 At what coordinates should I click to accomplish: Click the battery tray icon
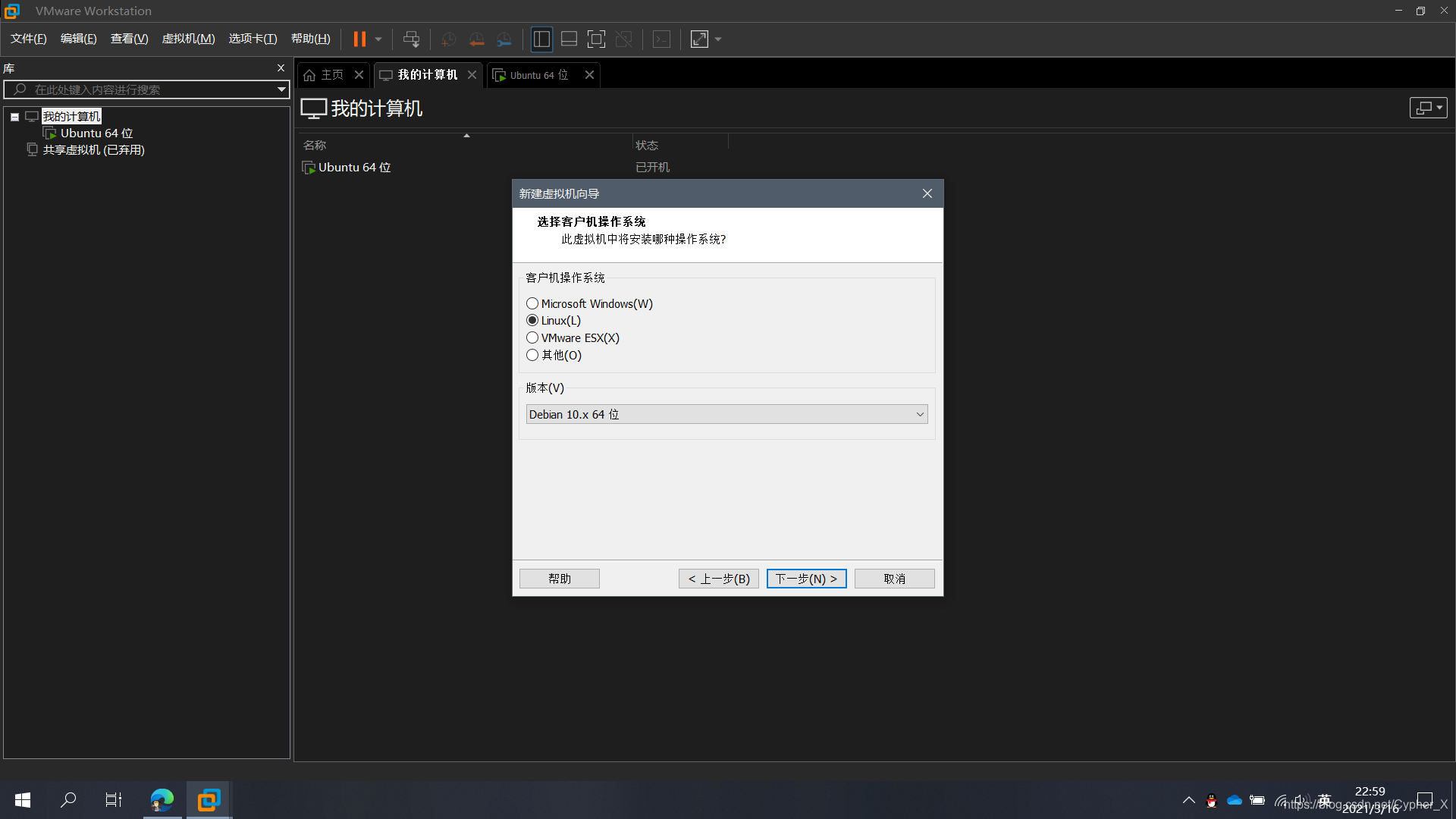click(1257, 800)
